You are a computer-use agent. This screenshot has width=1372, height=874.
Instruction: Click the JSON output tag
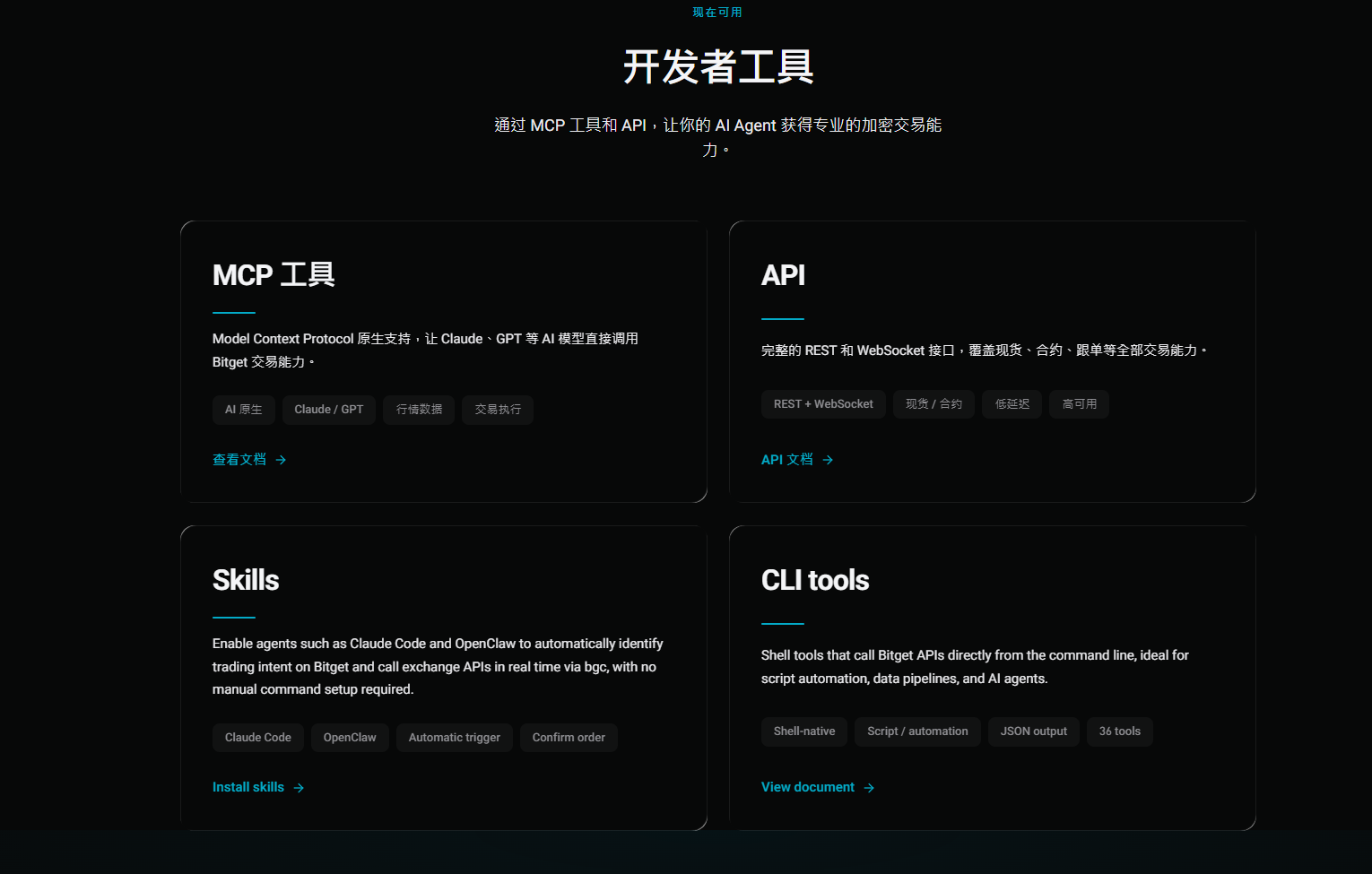pos(1033,731)
